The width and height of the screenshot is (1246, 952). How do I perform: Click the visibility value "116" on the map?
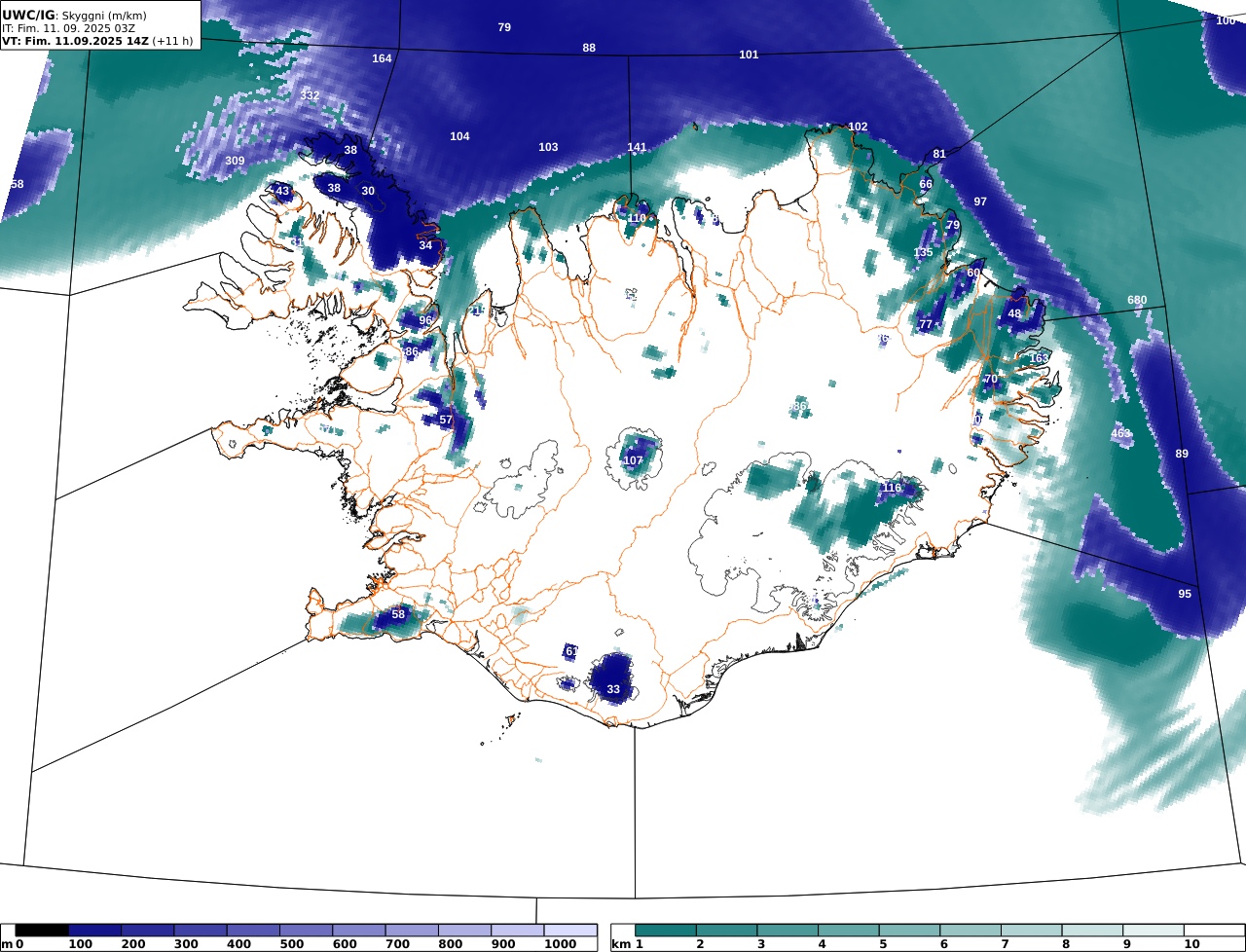pos(892,488)
